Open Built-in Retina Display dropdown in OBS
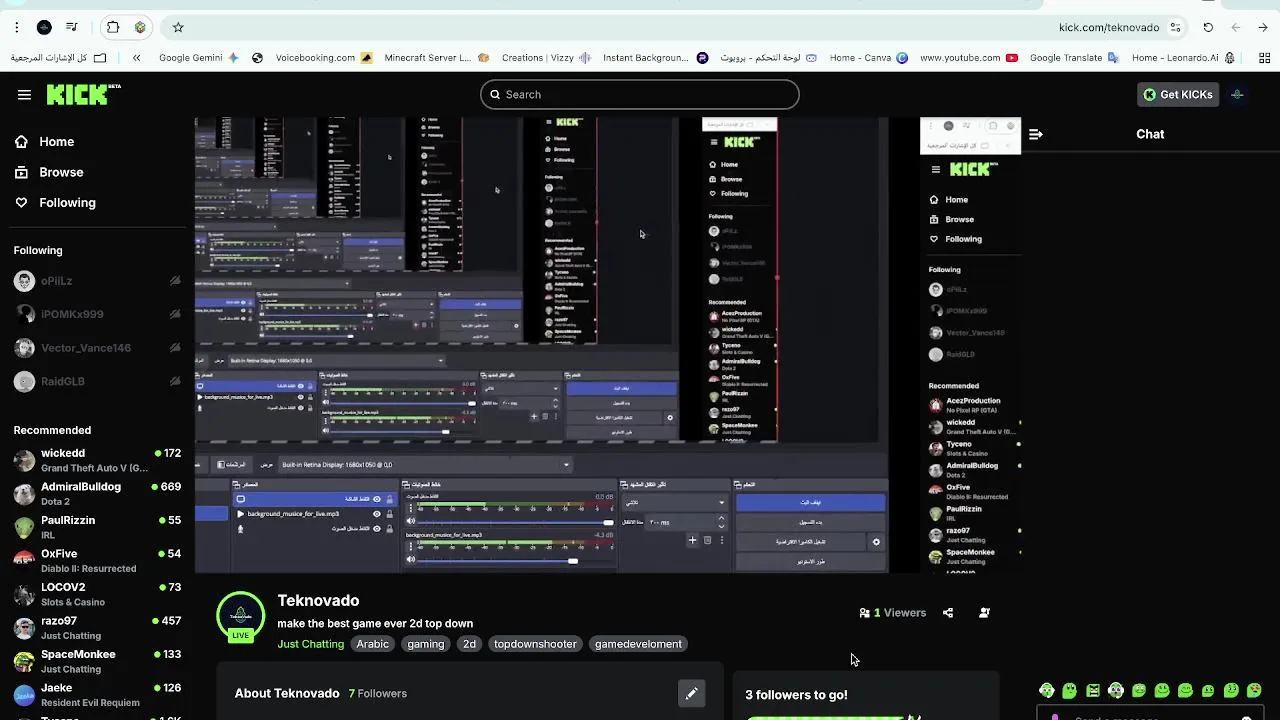 coord(426,465)
